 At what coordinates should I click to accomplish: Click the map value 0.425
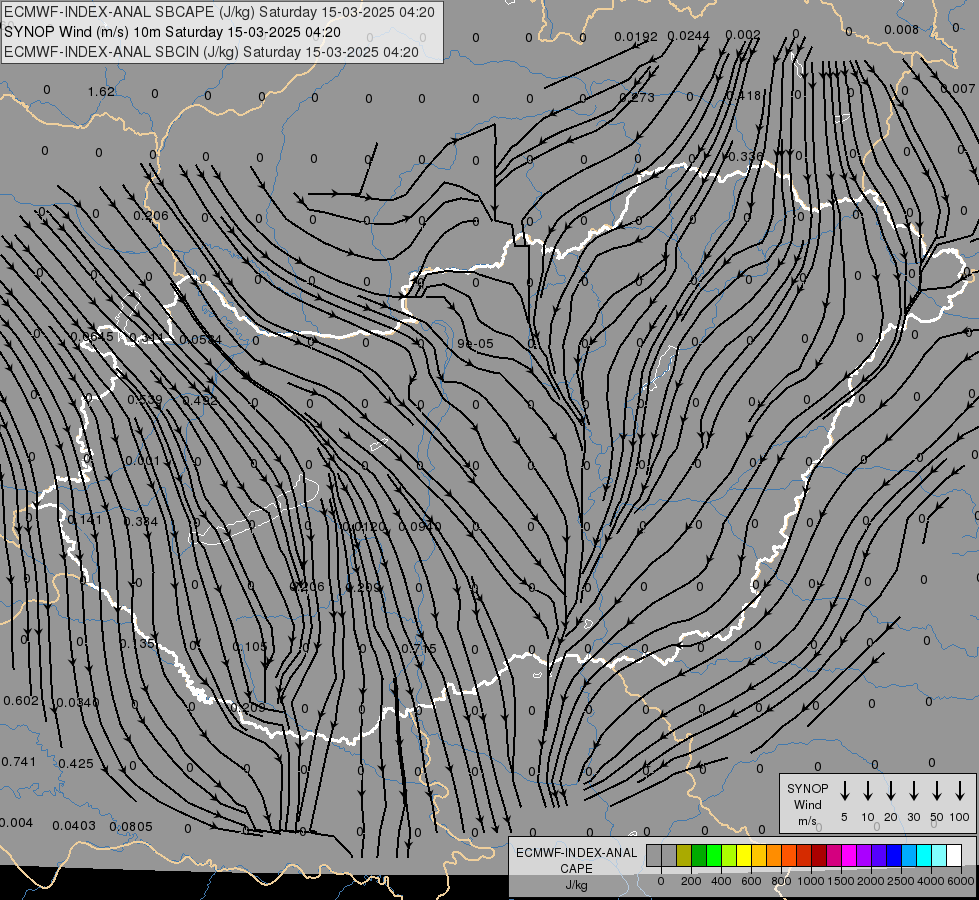(x=76, y=763)
